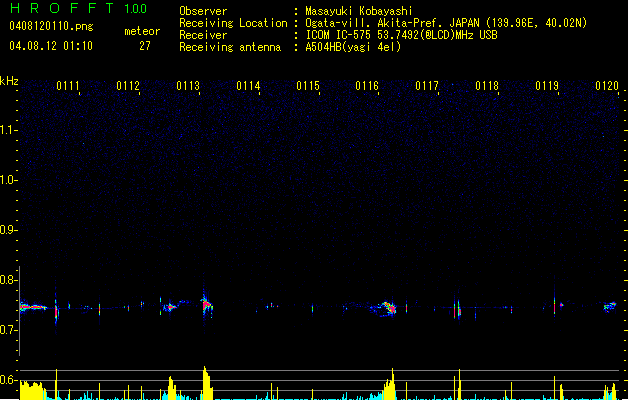This screenshot has height=400, width=629.
Task: Click the 0114 time marker
Action: pos(248,86)
